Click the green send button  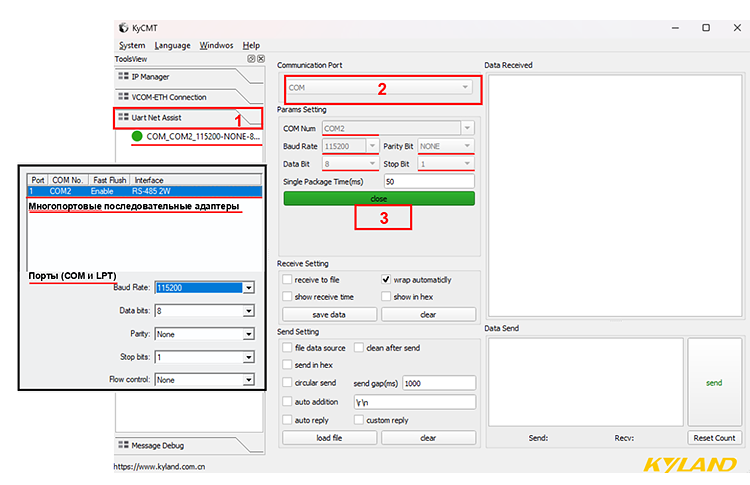pos(715,382)
